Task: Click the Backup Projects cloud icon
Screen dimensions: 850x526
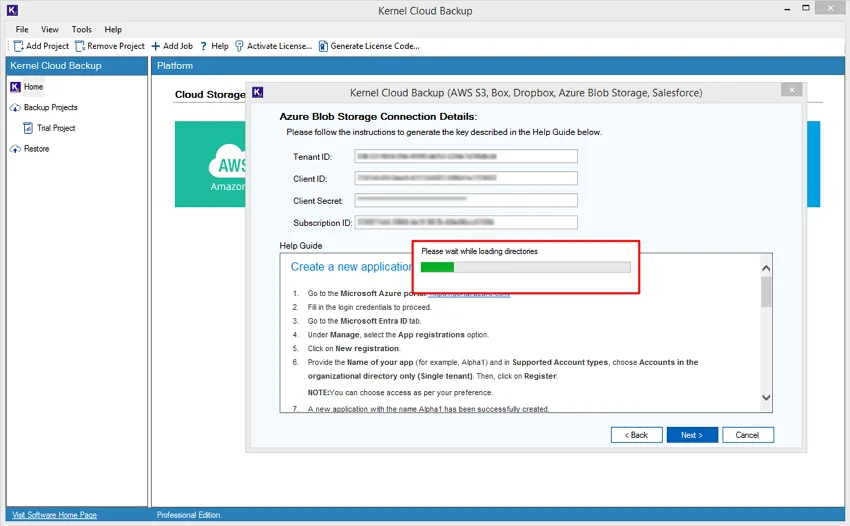Action: click(x=15, y=107)
